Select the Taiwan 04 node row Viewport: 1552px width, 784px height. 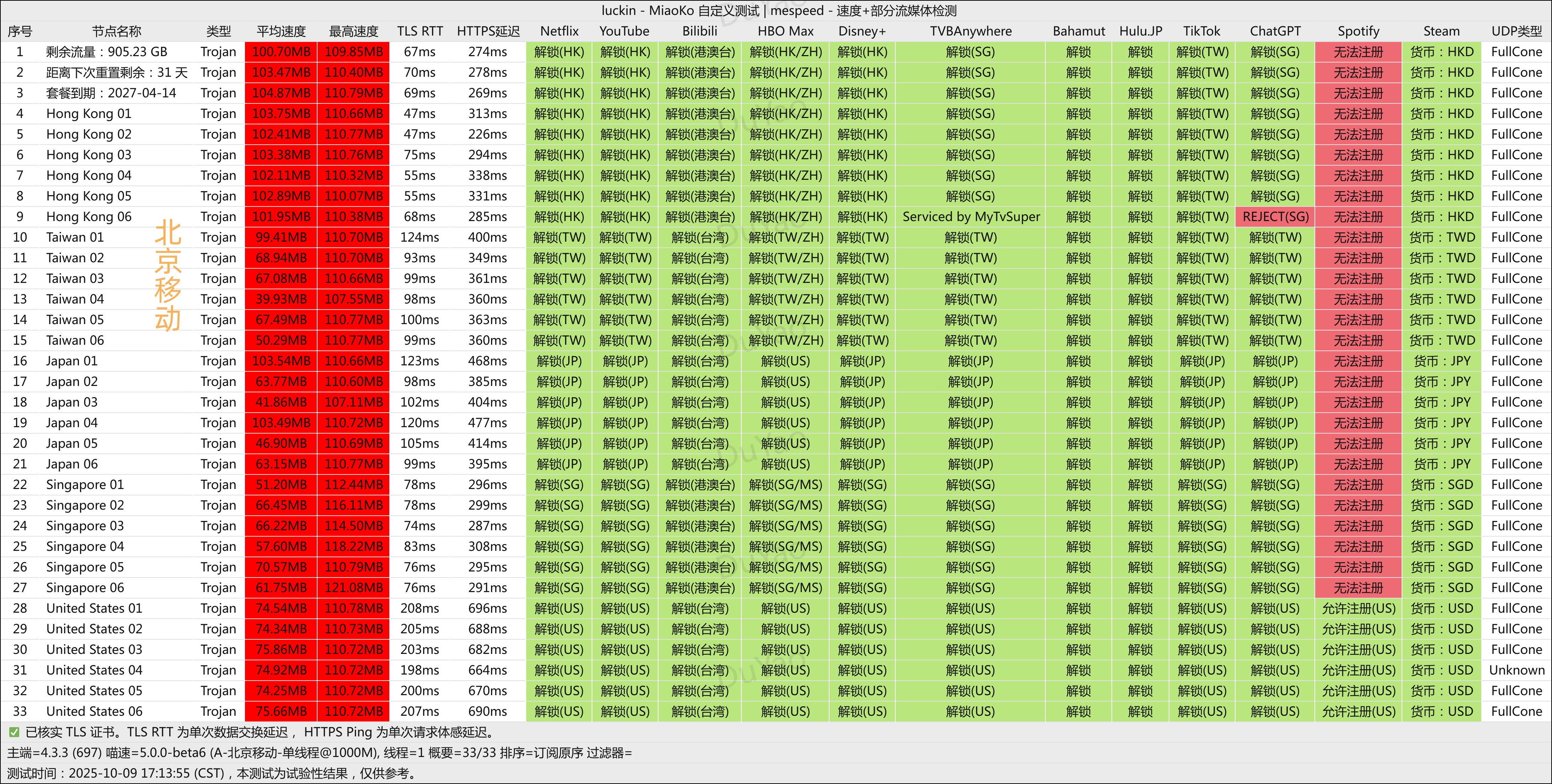coord(75,299)
